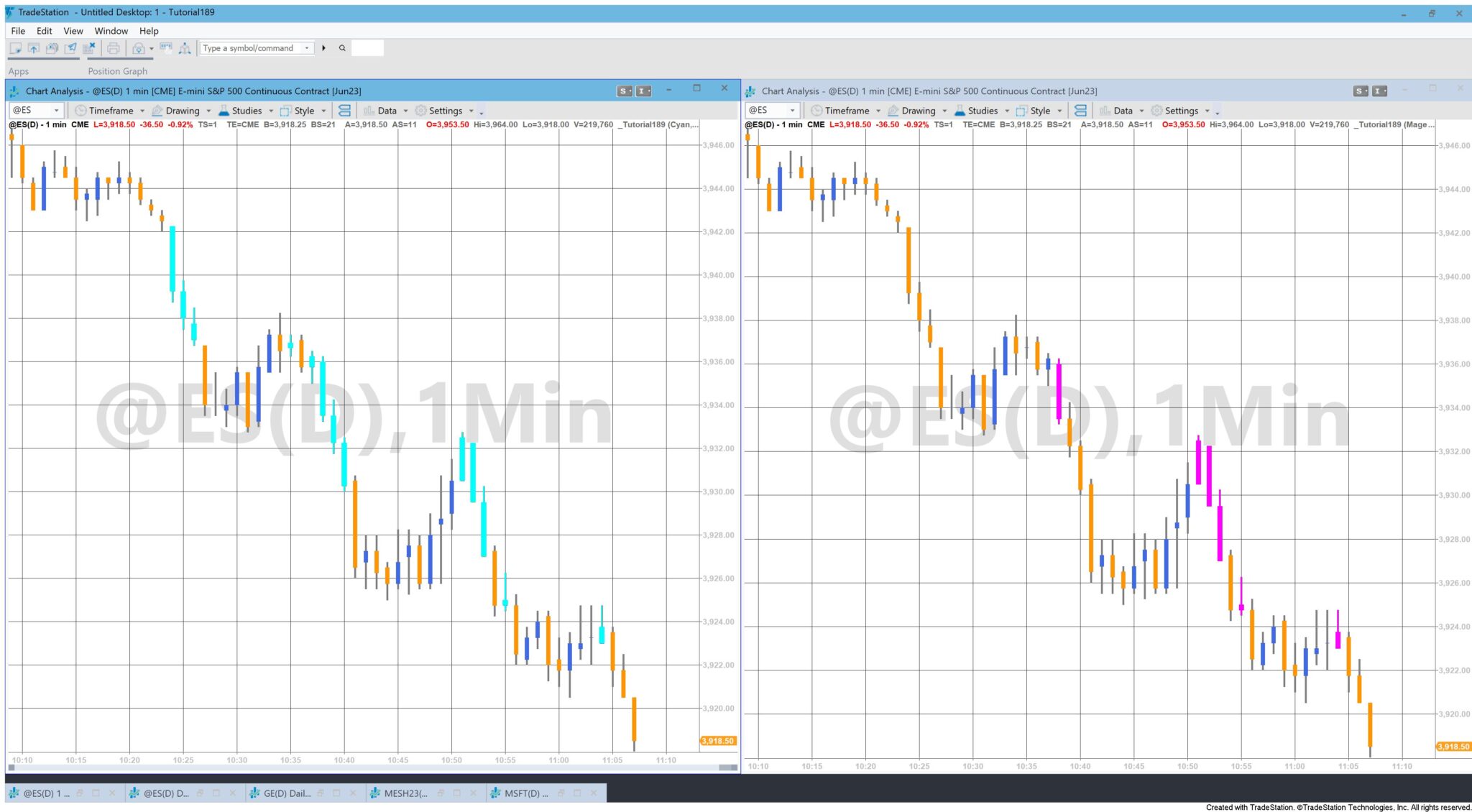Open the Timeframe tool on the left chart
Screen dimensions: 1472x812
click(x=111, y=110)
